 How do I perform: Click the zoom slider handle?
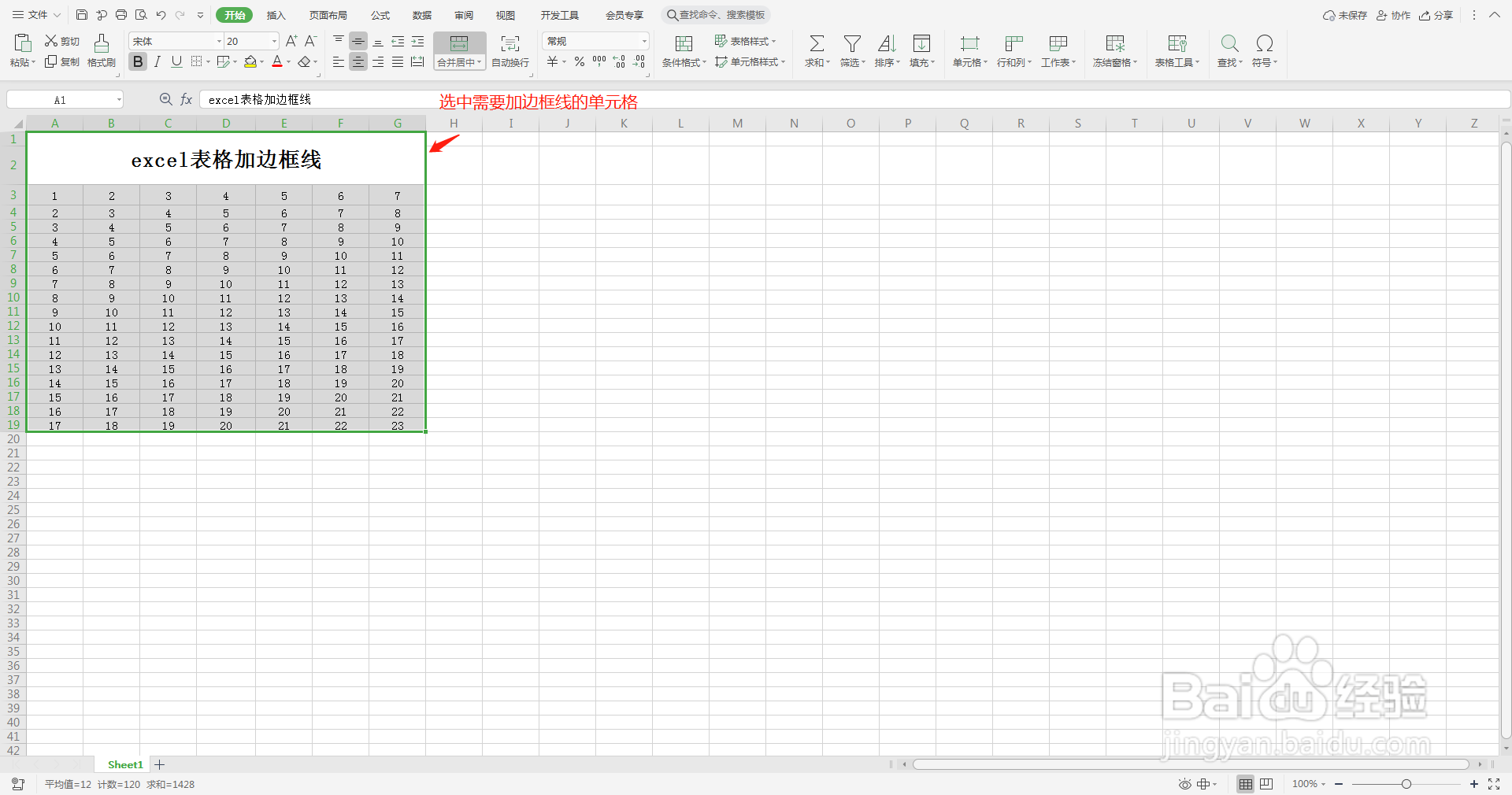1406,784
